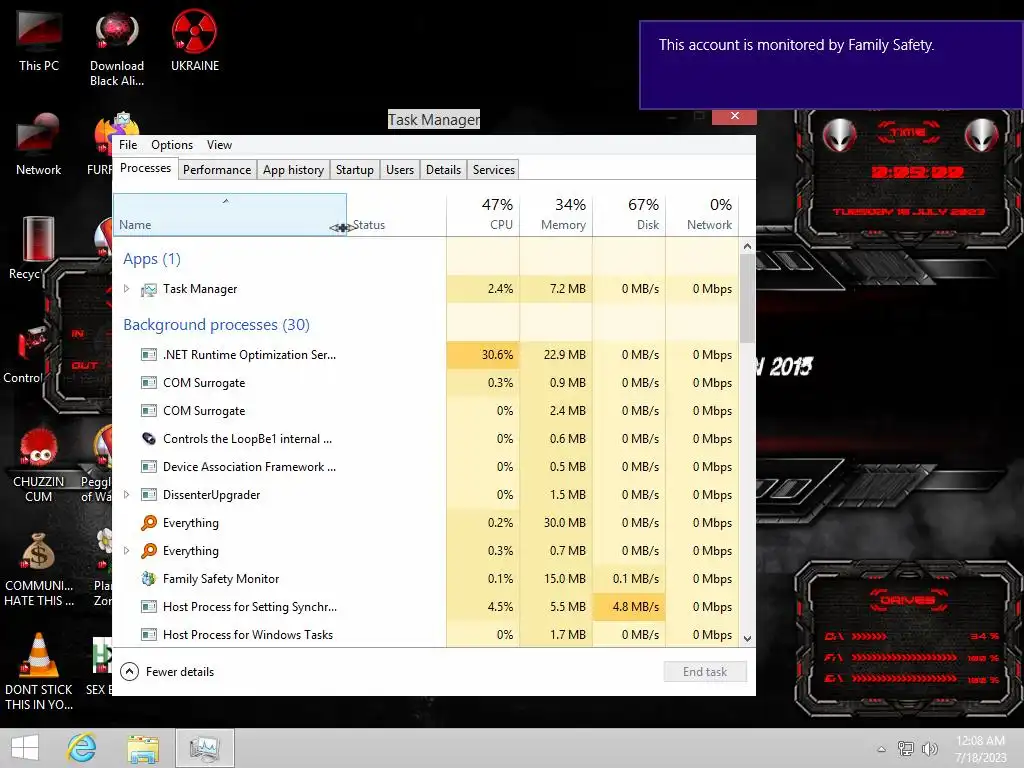Switch to the App history tab

coord(293,170)
